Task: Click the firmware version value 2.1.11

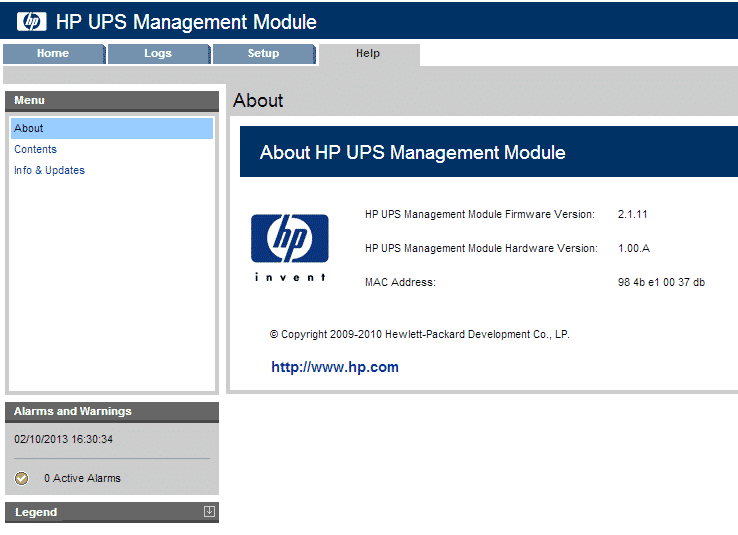Action: coord(633,215)
